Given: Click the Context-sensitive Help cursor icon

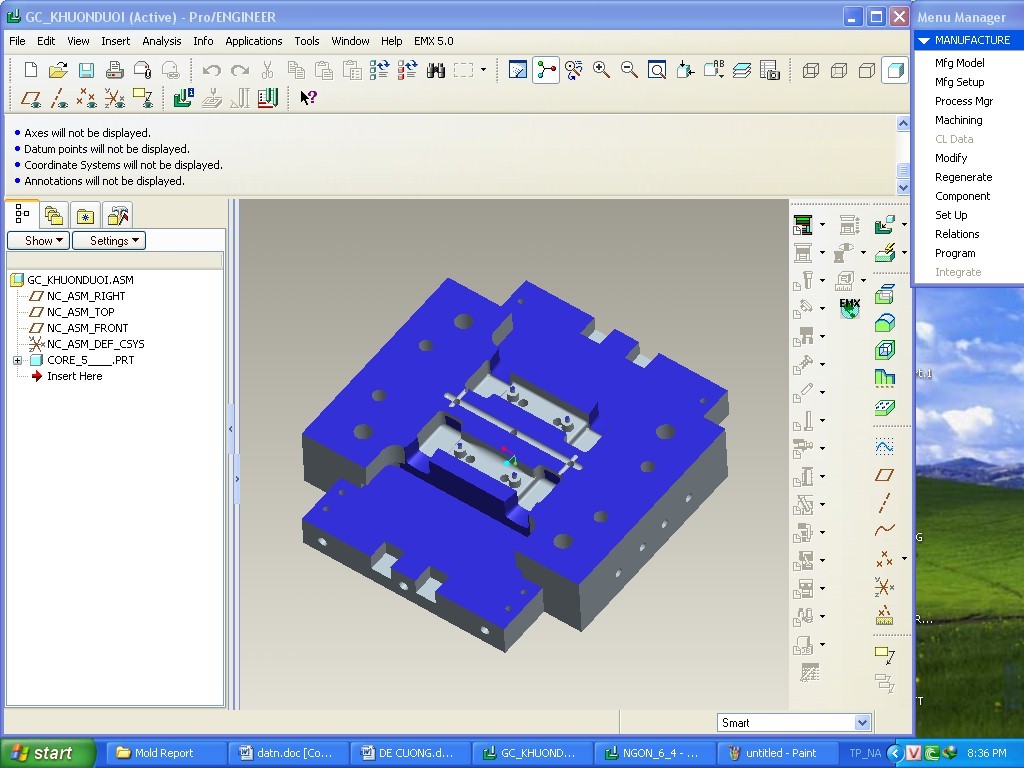Looking at the screenshot, I should pyautogui.click(x=308, y=98).
